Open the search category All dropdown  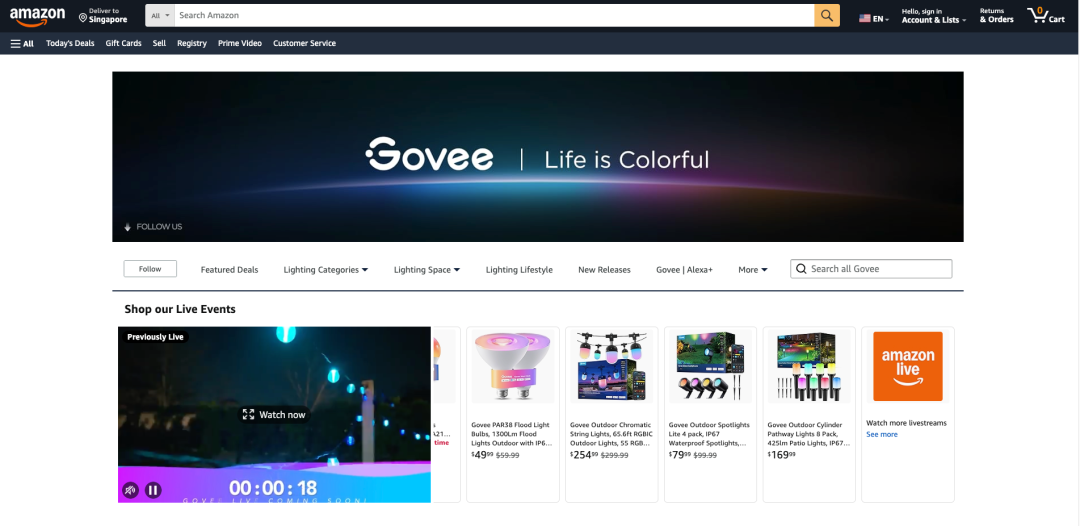(x=160, y=15)
